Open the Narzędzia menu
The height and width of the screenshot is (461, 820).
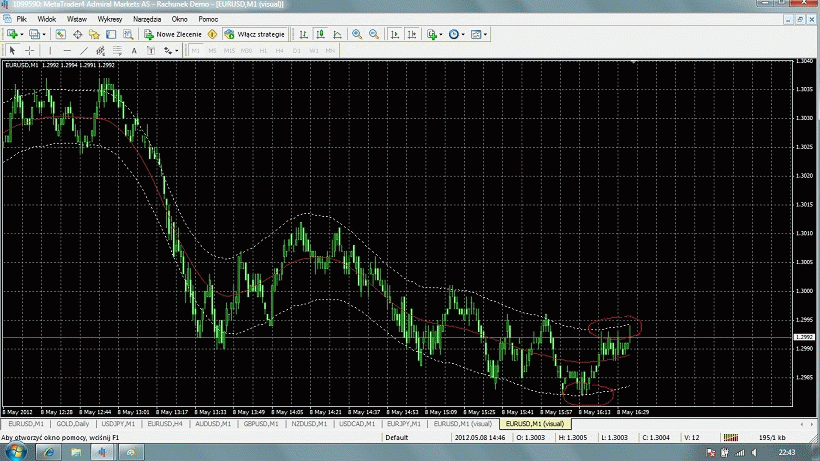pyautogui.click(x=147, y=19)
